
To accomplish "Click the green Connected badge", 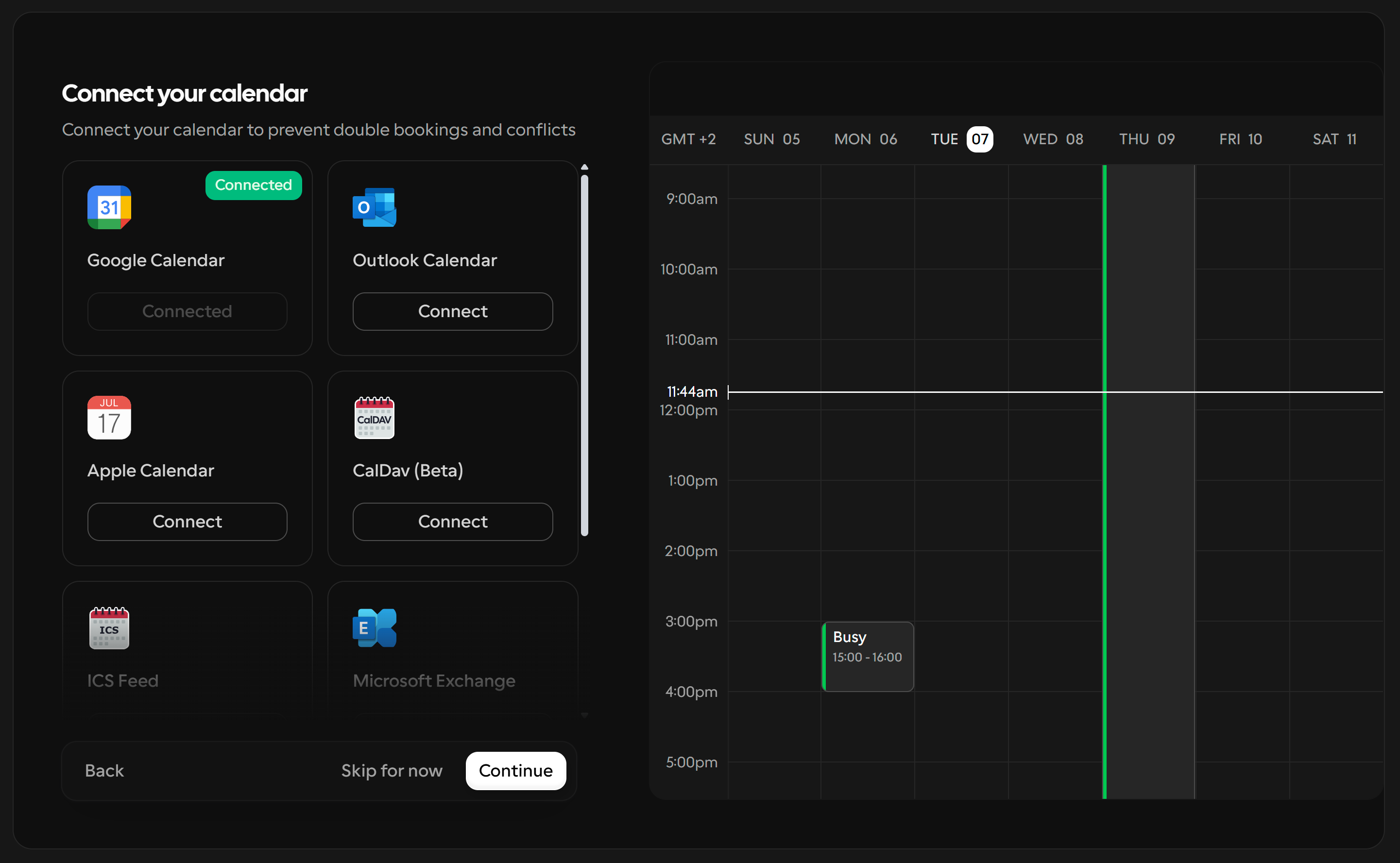I will click(254, 185).
